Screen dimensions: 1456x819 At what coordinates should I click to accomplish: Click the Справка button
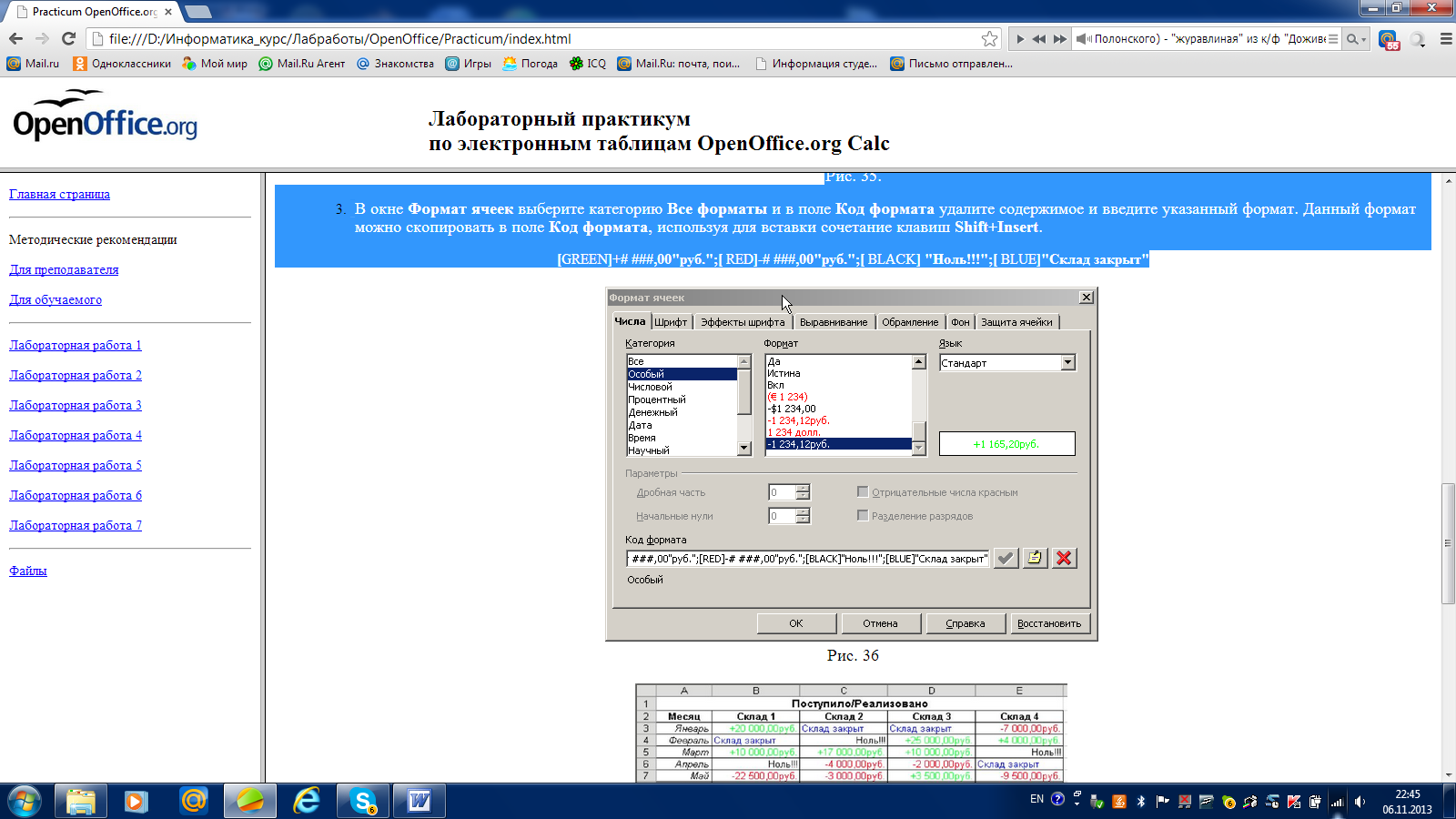(x=965, y=623)
